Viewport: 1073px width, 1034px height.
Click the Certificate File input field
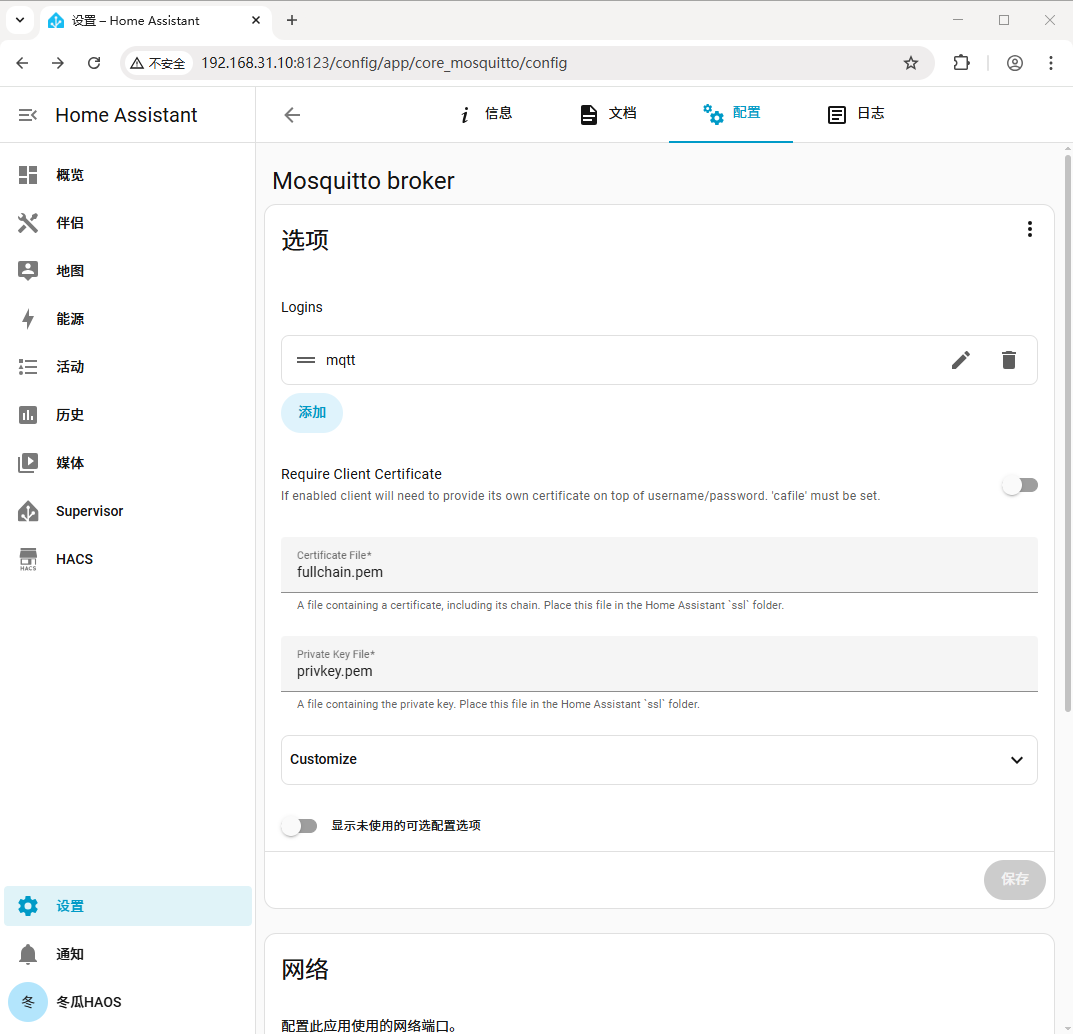(659, 565)
